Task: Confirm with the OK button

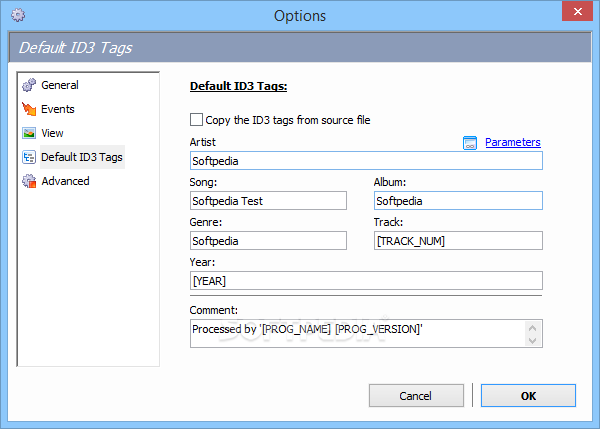Action: pos(528,396)
